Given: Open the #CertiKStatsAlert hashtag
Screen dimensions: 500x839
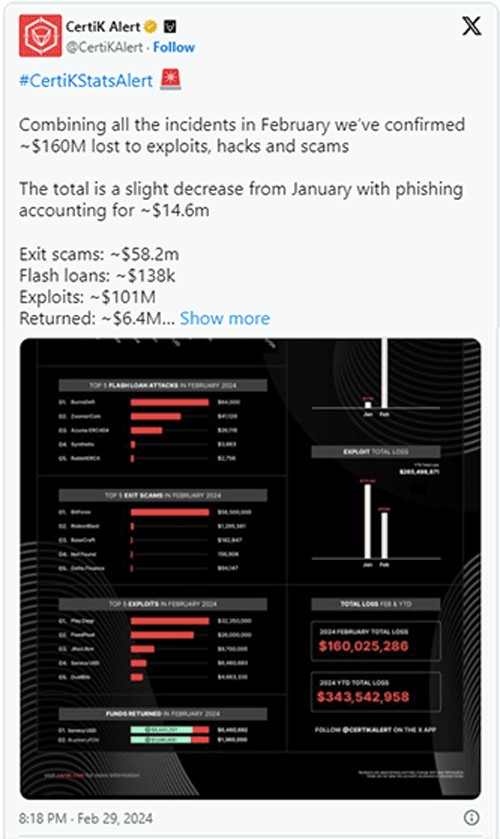Looking at the screenshot, I should (x=86, y=81).
